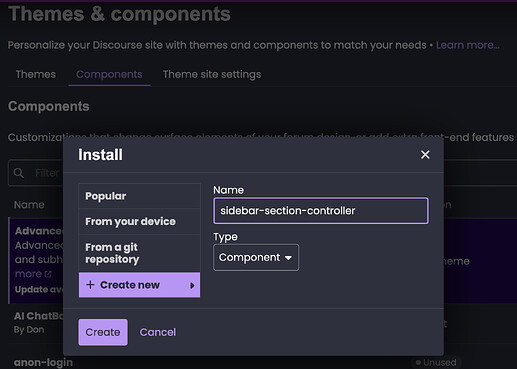Screen dimensions: 517x369
Task: Focus the Name input field
Action: coord(321,211)
